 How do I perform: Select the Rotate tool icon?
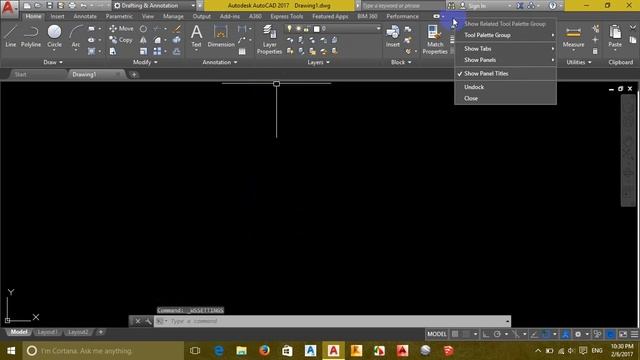tap(143, 29)
